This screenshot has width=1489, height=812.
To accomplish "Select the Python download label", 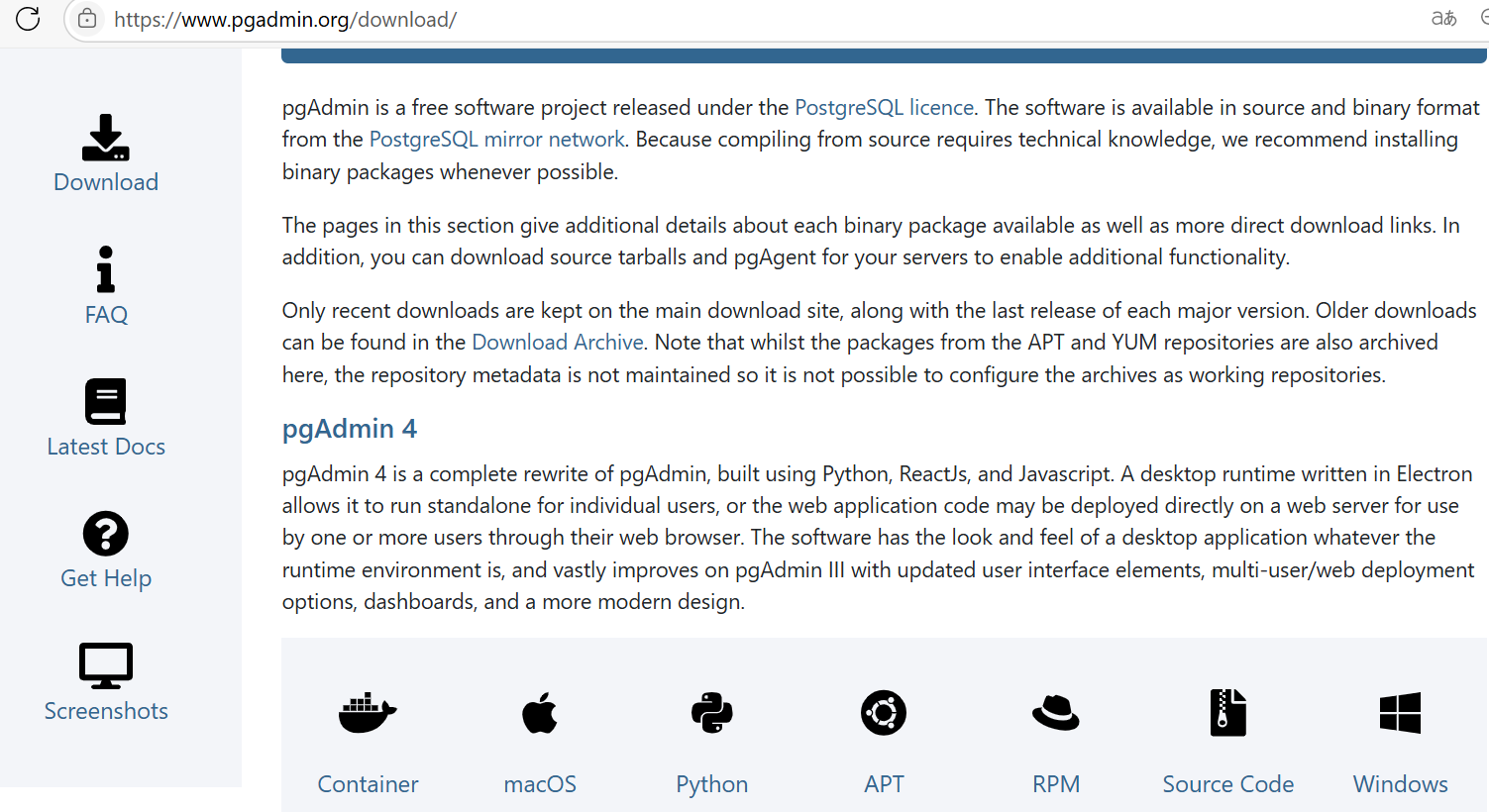I will point(712,784).
